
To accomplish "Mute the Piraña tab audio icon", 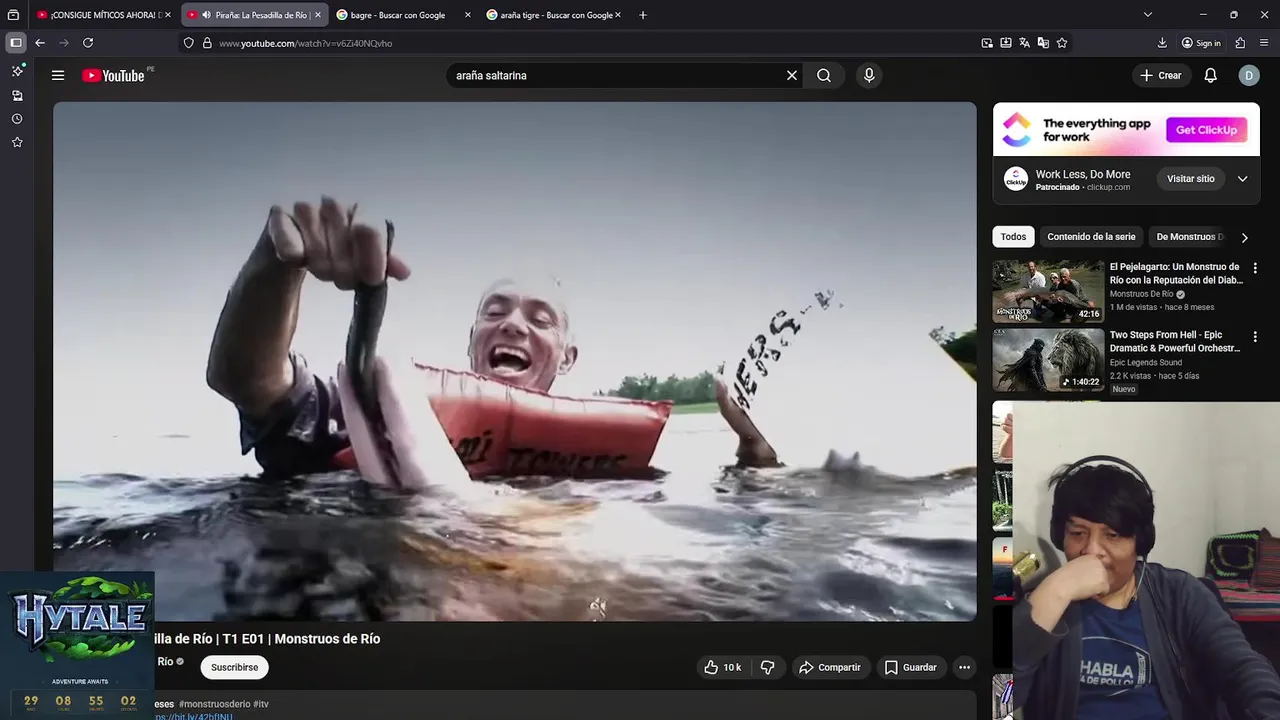I will 206,15.
